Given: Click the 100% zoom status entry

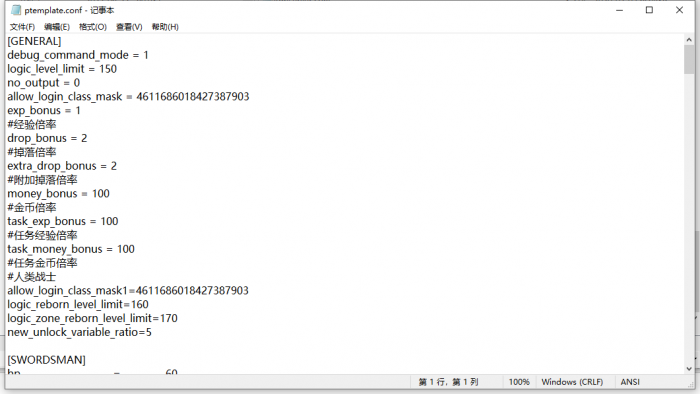Looking at the screenshot, I should coord(519,382).
